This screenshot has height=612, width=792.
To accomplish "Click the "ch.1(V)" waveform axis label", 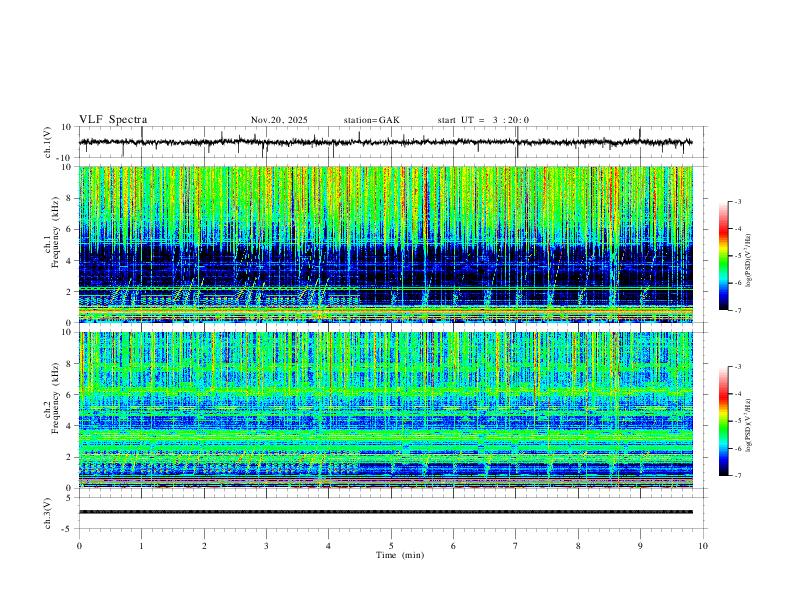I will pyautogui.click(x=48, y=142).
